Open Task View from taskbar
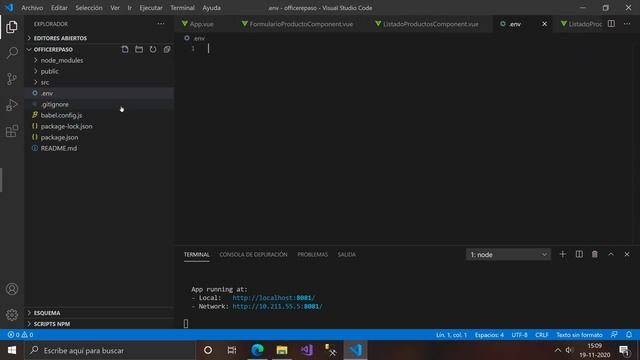The width and height of the screenshot is (640, 360). [x=232, y=350]
